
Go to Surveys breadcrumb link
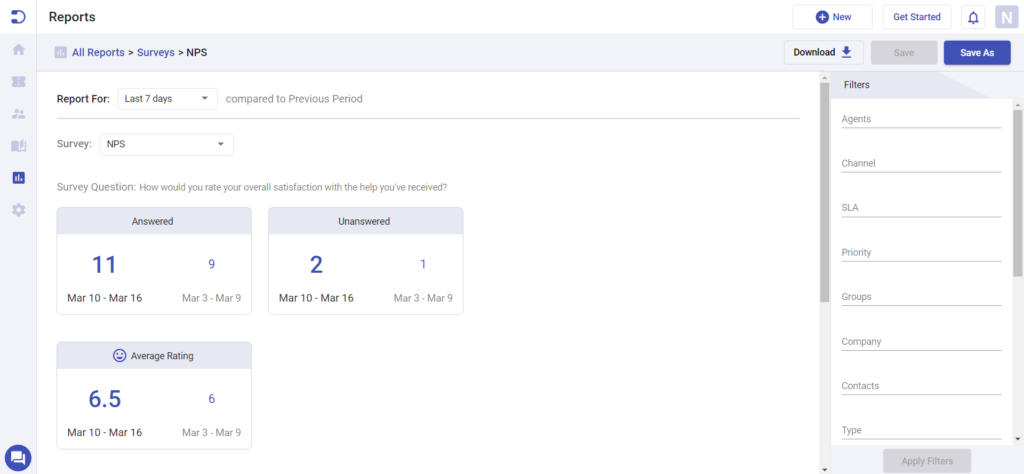click(155, 52)
